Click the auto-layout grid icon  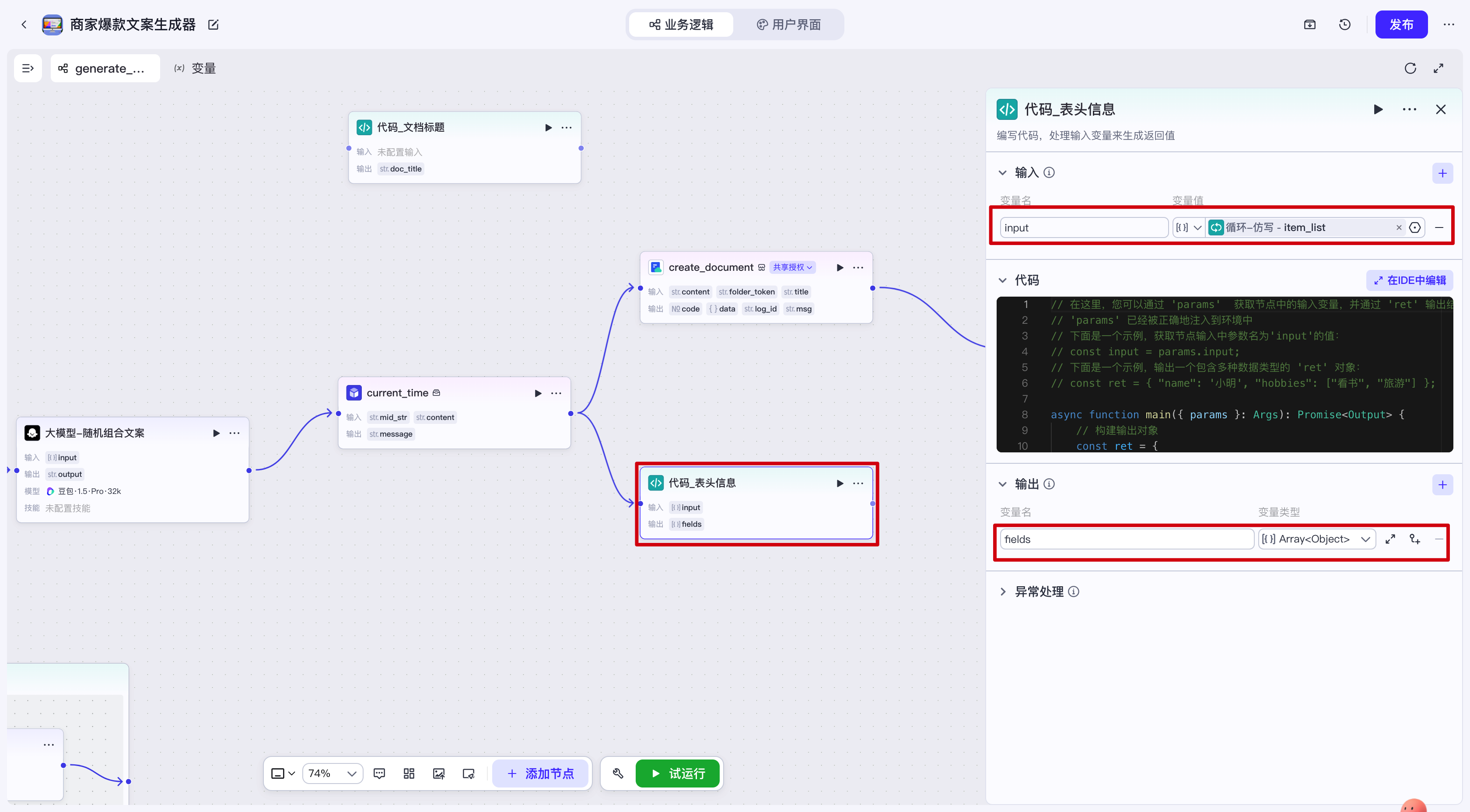[x=409, y=773]
